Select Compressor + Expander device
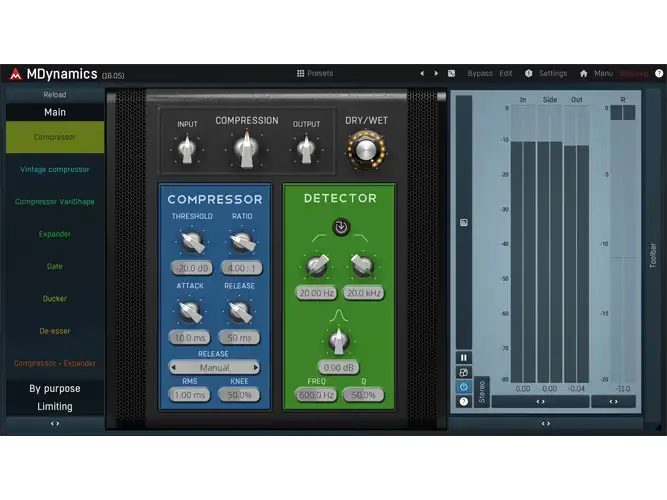The width and height of the screenshot is (667, 500). point(55,363)
